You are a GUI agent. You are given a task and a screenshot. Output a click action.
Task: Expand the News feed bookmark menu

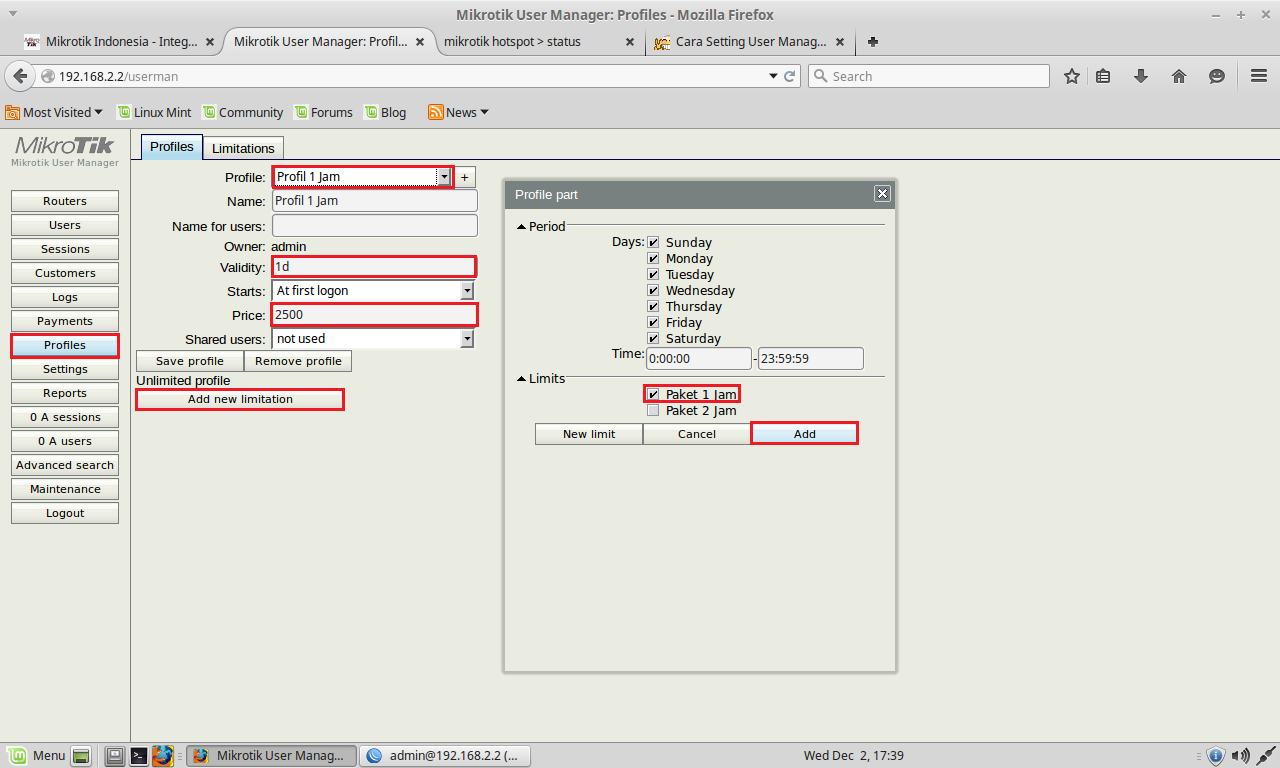(458, 112)
